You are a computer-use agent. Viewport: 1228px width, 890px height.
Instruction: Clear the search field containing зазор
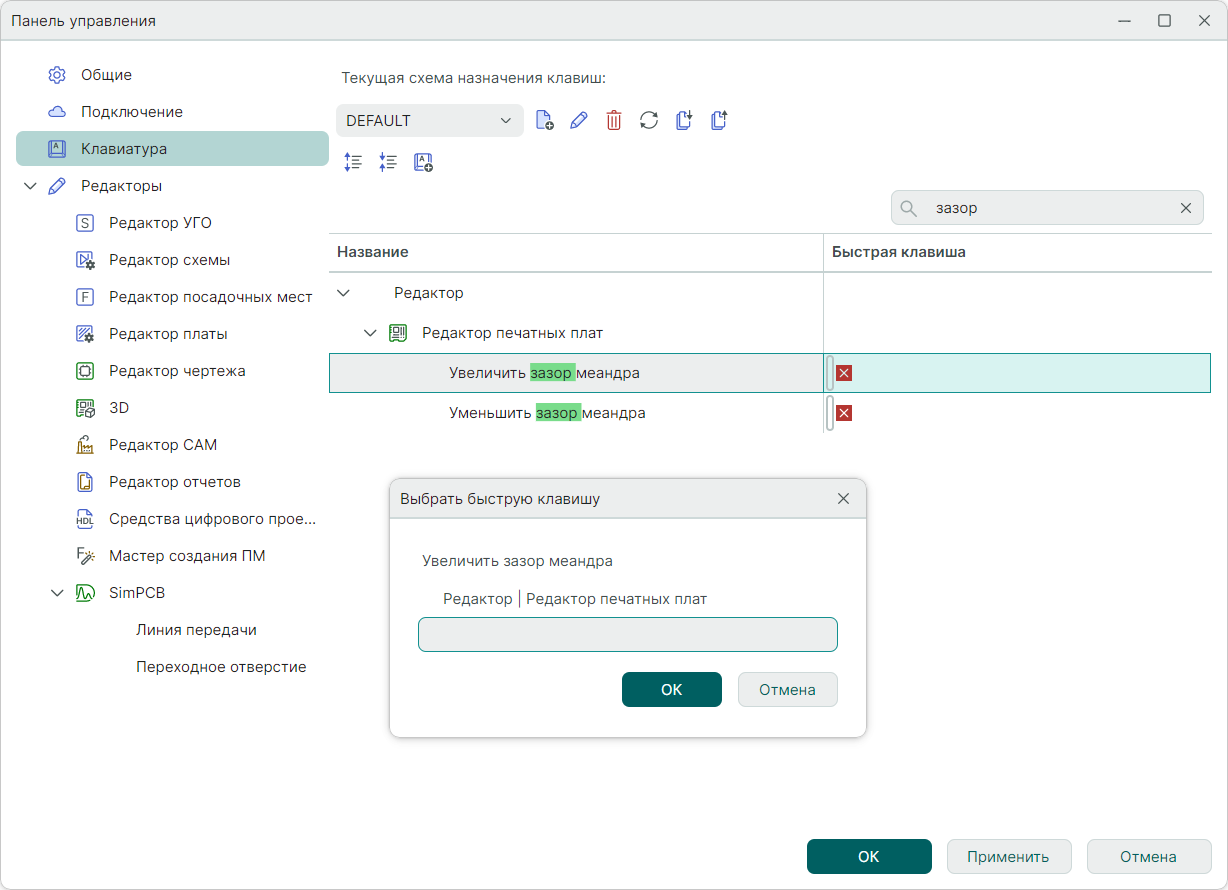tap(1186, 208)
